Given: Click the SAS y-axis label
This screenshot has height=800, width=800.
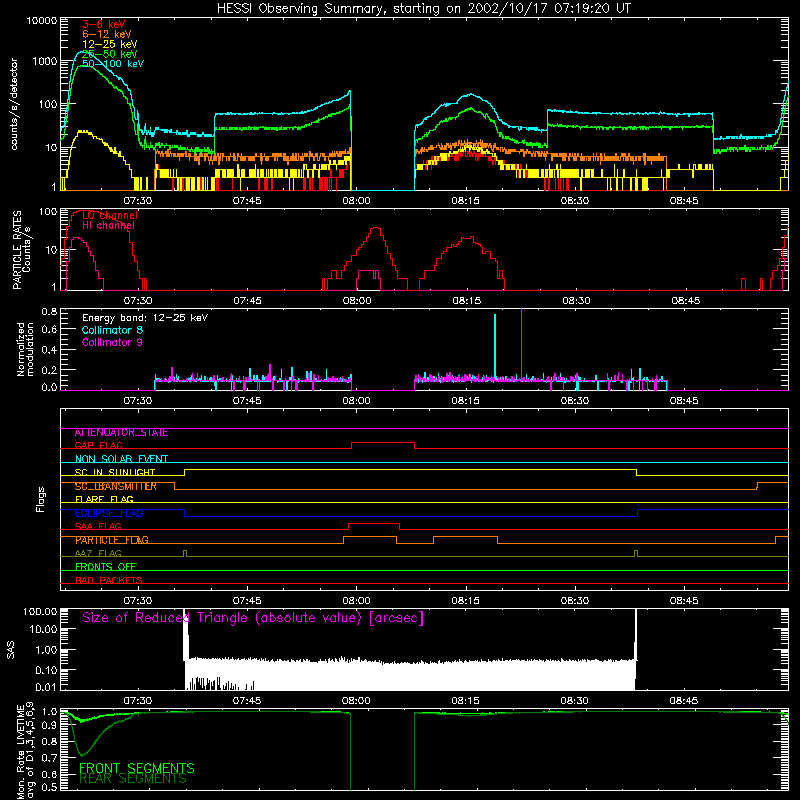Looking at the screenshot, I should pos(11,650).
